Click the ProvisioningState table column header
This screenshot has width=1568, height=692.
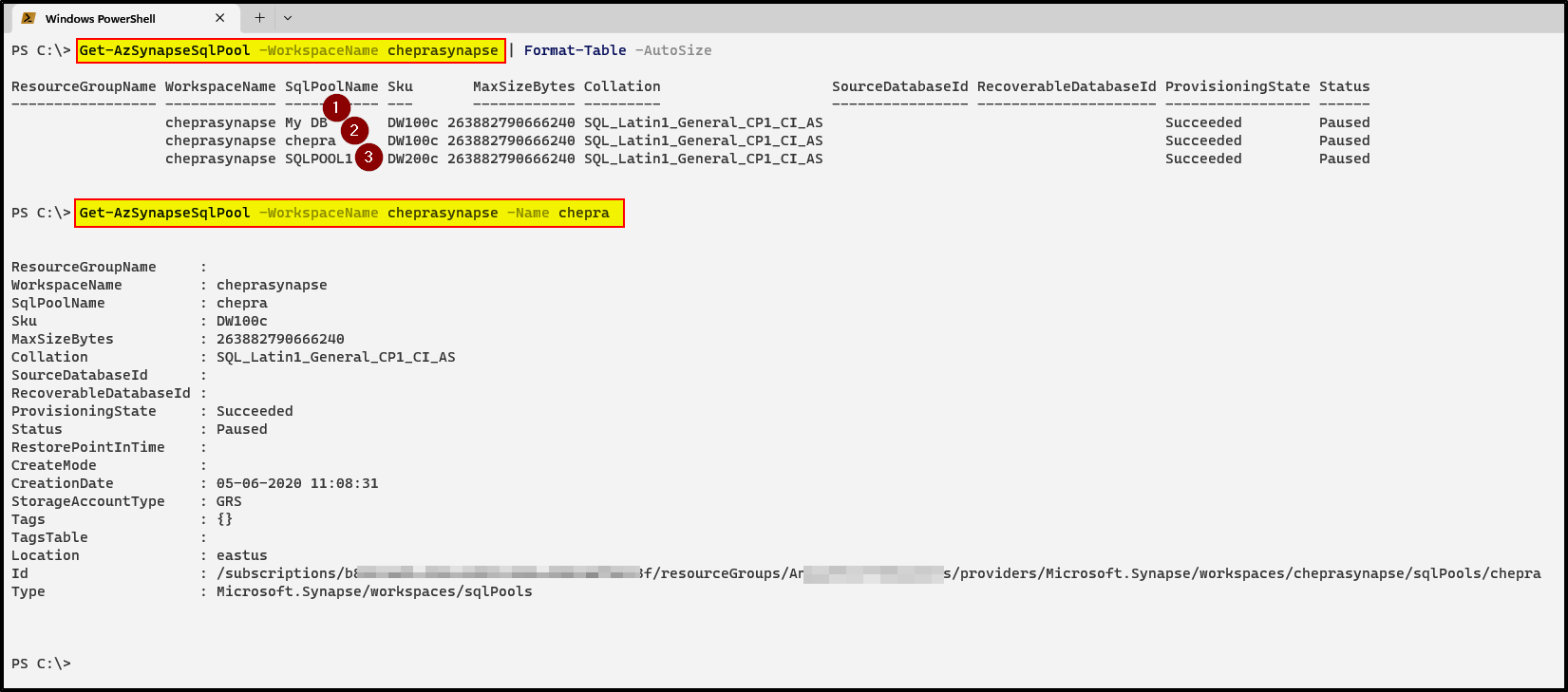coord(1237,86)
